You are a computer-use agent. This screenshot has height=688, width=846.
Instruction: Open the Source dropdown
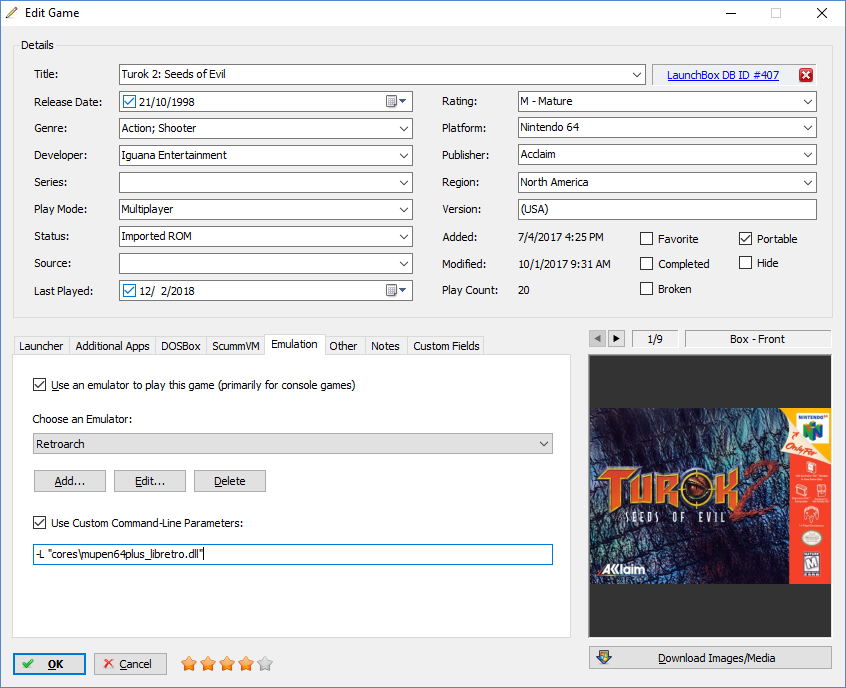point(404,263)
